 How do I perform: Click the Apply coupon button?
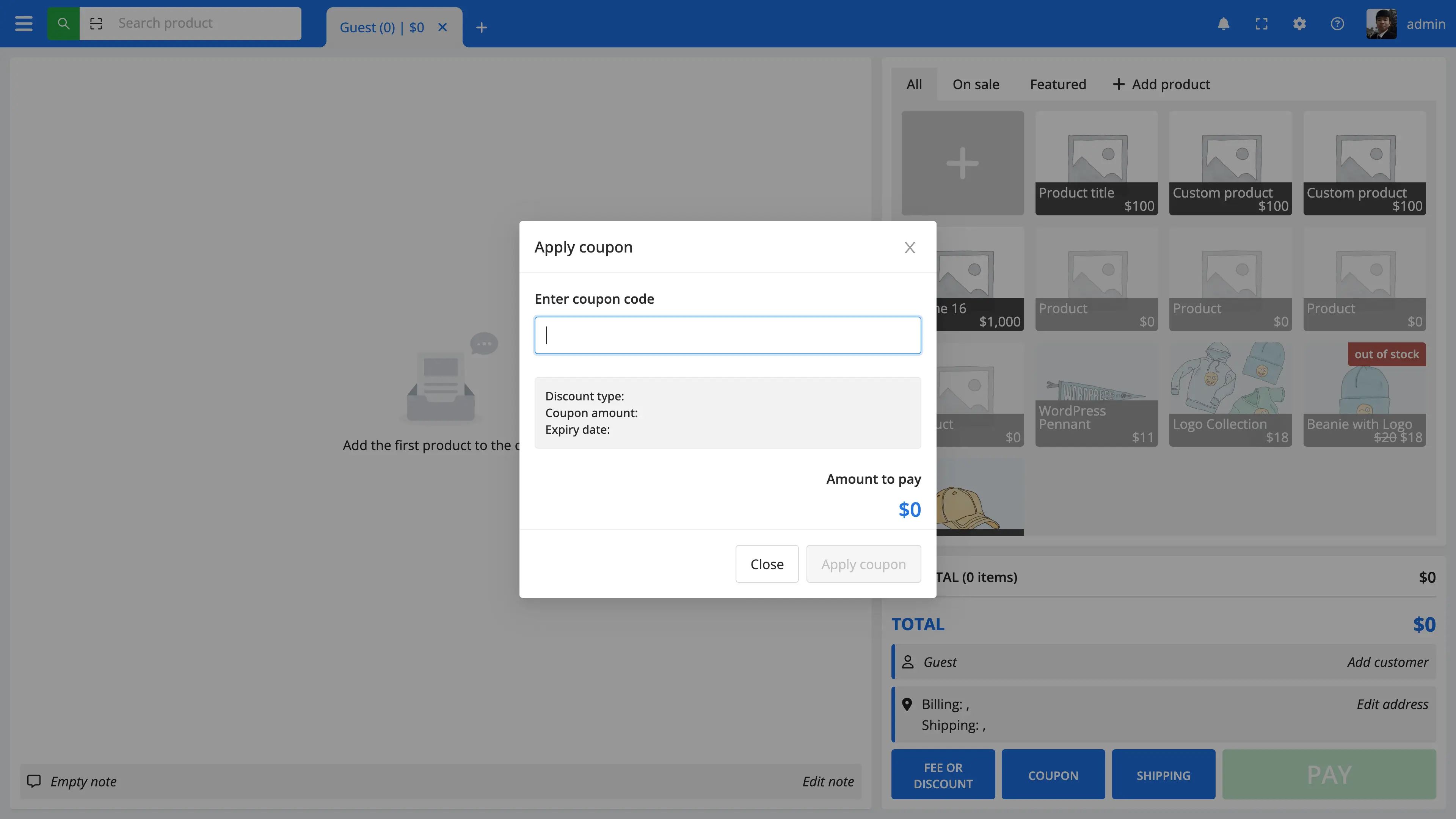(x=863, y=563)
